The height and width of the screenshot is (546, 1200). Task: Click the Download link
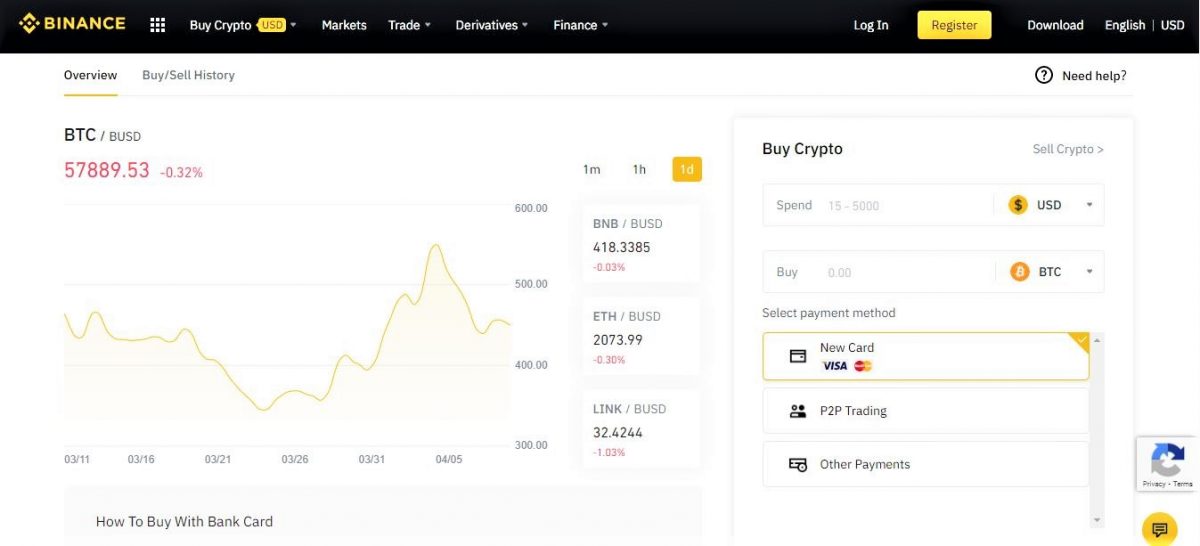pyautogui.click(x=1055, y=25)
